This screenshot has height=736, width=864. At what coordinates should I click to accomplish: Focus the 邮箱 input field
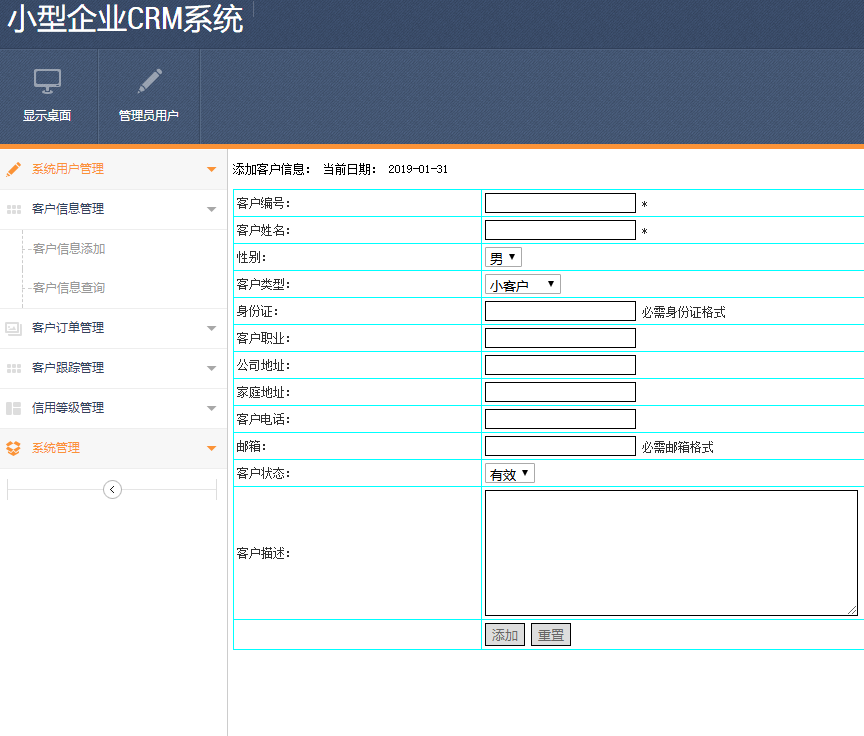pyautogui.click(x=560, y=446)
